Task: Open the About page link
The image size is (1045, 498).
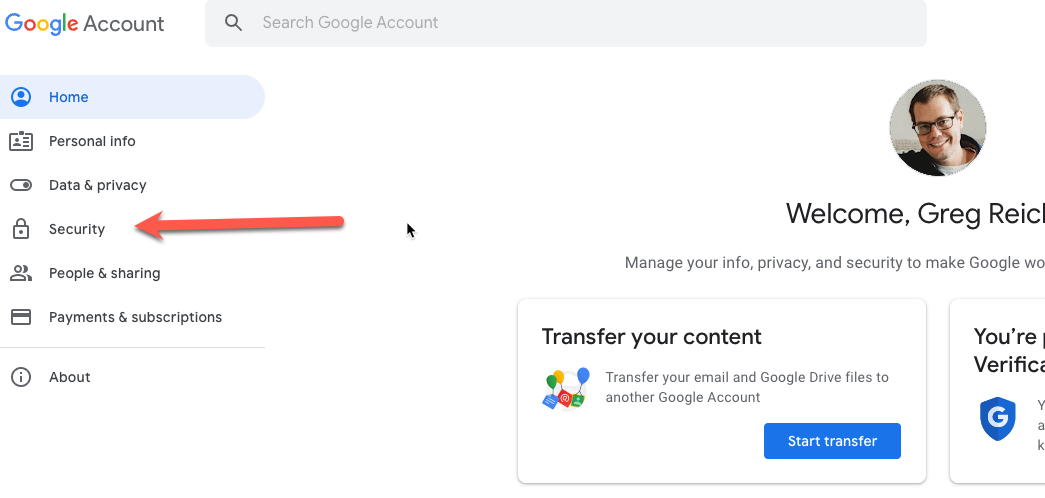Action: coord(69,377)
